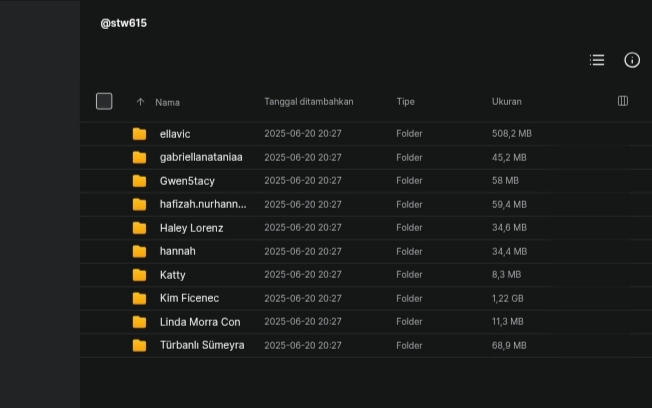Select the 68,9 MB size cell

click(509, 346)
